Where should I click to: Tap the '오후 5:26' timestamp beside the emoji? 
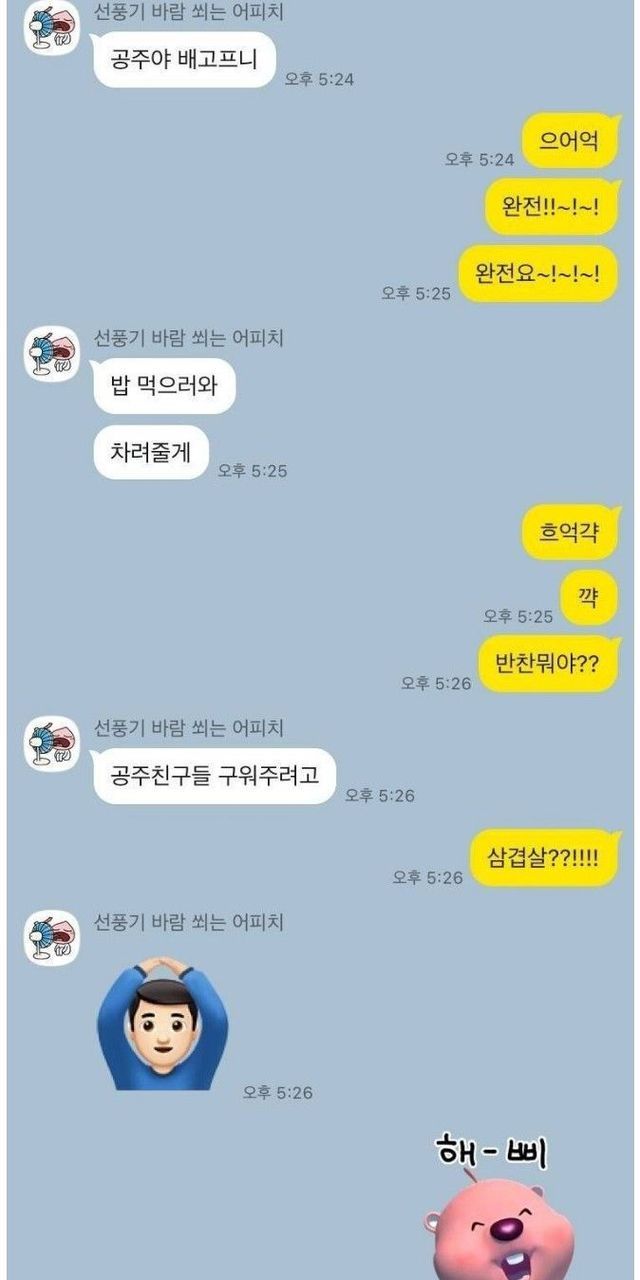278,1093
